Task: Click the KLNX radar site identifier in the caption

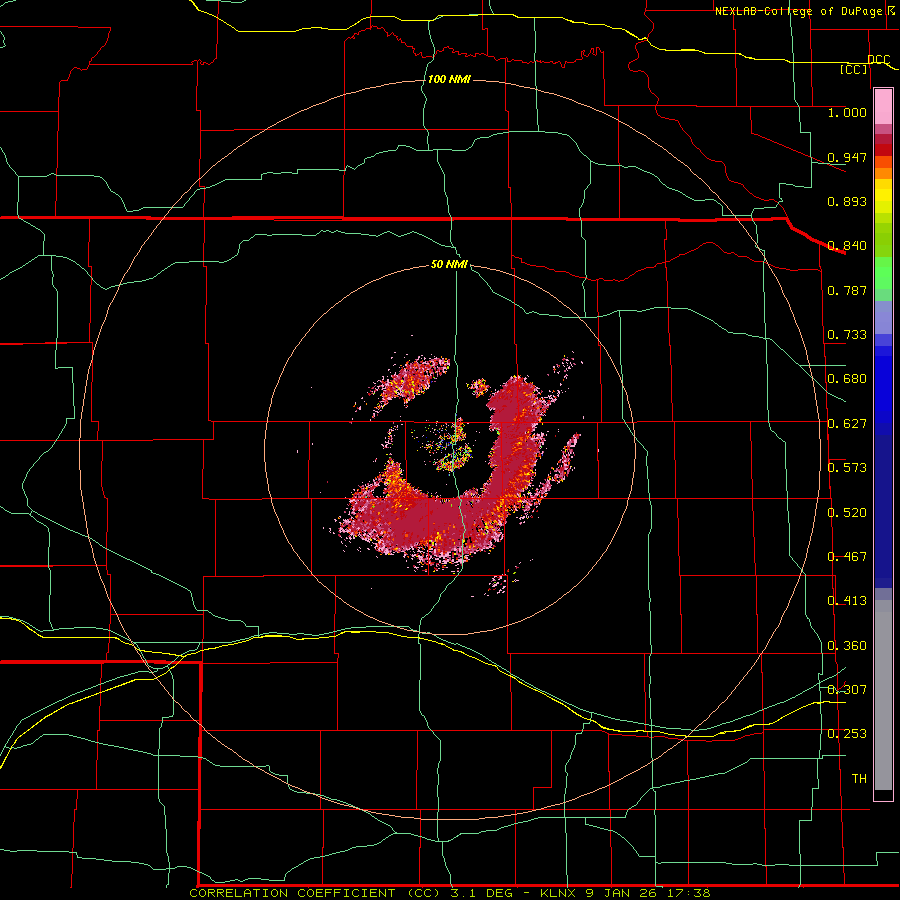Action: click(560, 893)
